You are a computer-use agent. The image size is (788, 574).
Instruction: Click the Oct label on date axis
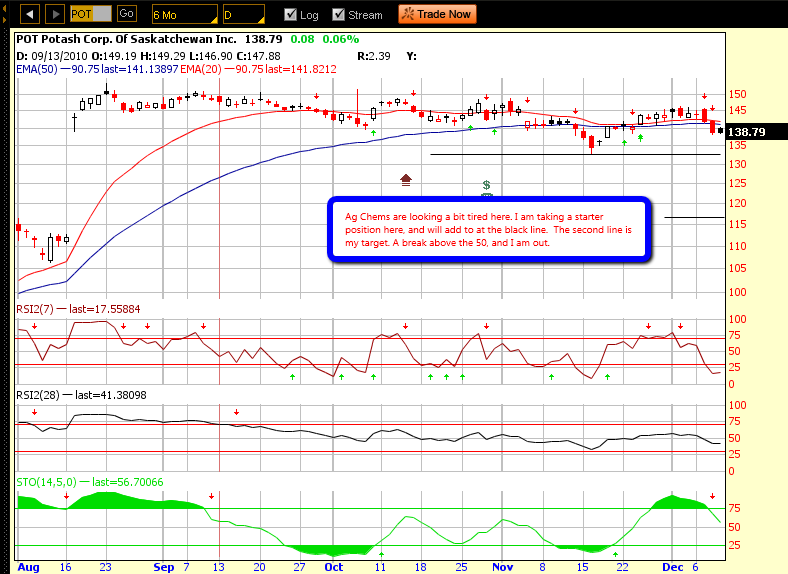point(334,567)
